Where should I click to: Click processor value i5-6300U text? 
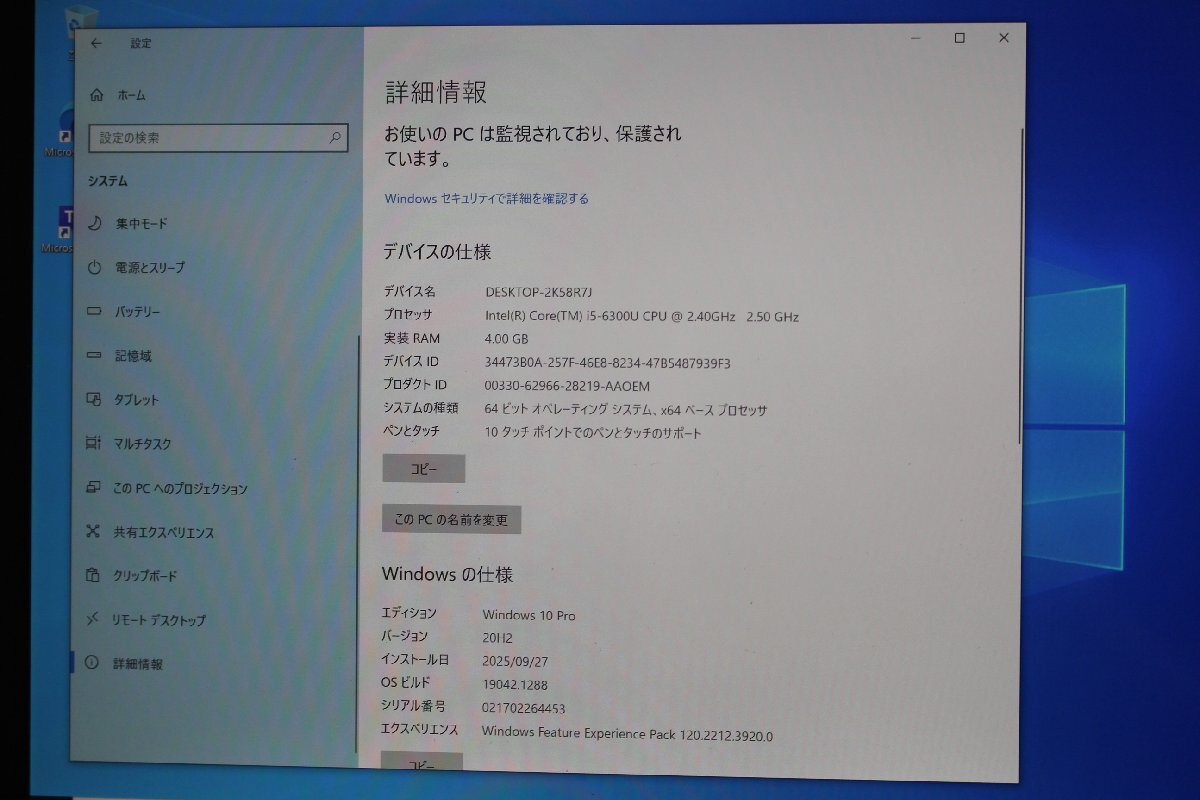tap(642, 316)
